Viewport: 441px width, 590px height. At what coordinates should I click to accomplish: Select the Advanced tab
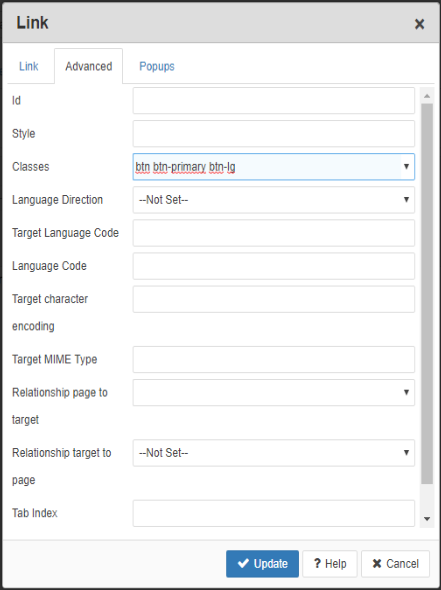tap(88, 66)
